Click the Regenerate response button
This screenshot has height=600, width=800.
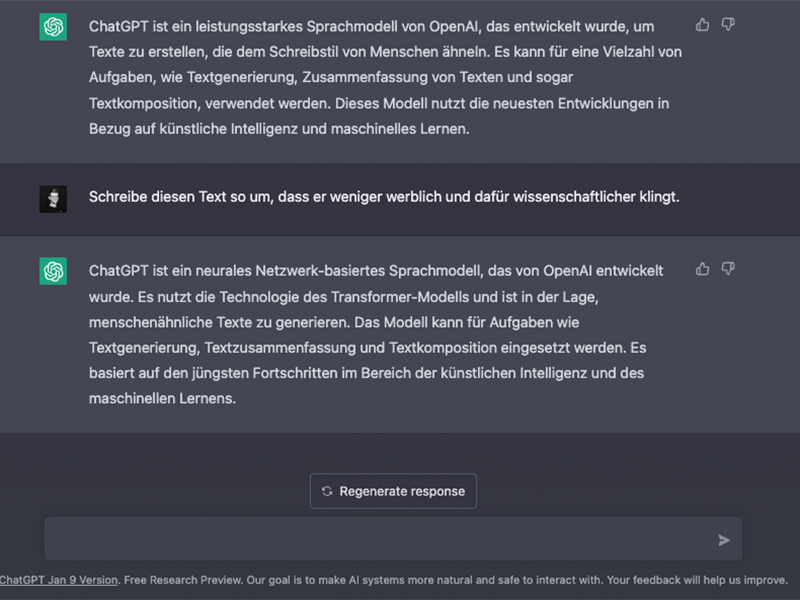[393, 491]
